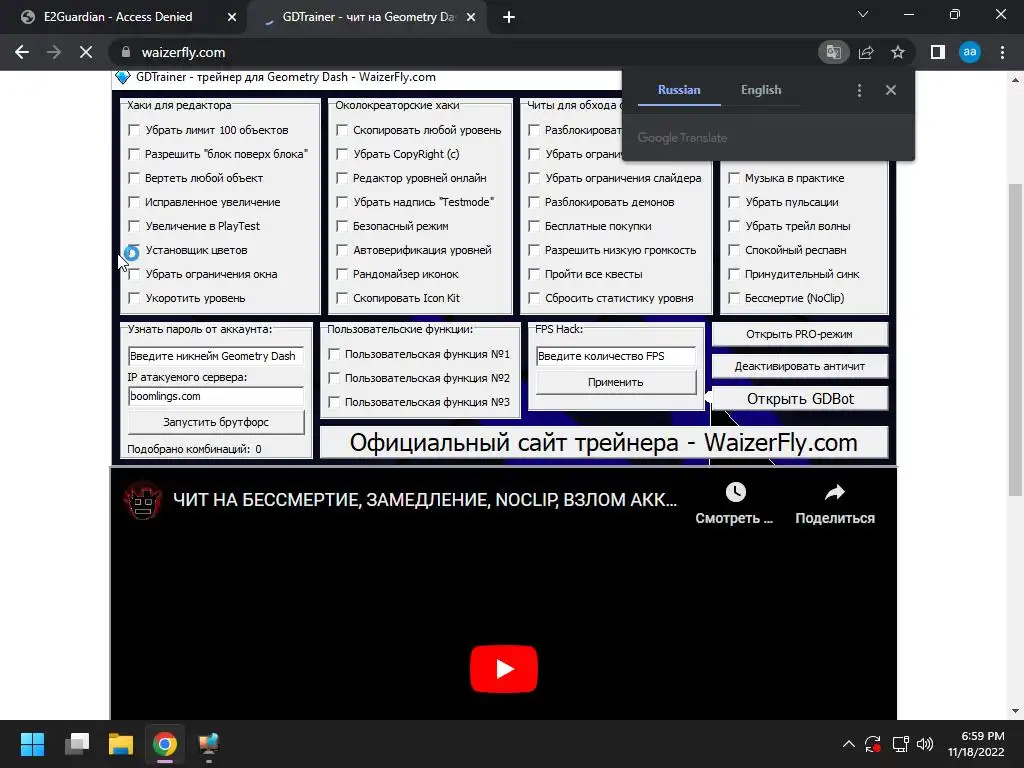Viewport: 1024px width, 768px height.
Task: Click the Watch later clock icon
Action: click(x=735, y=492)
